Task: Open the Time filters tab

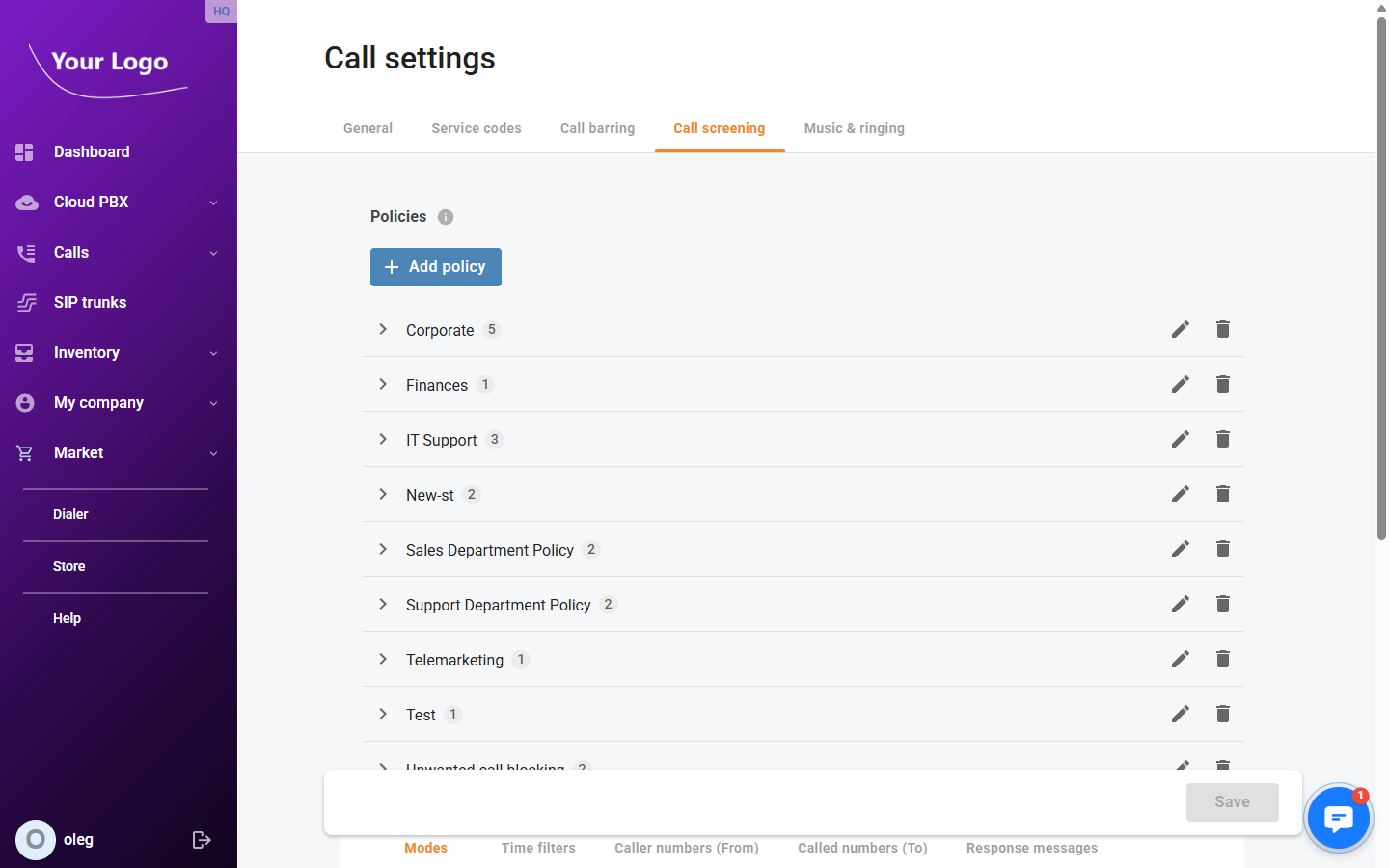Action: coord(538,848)
